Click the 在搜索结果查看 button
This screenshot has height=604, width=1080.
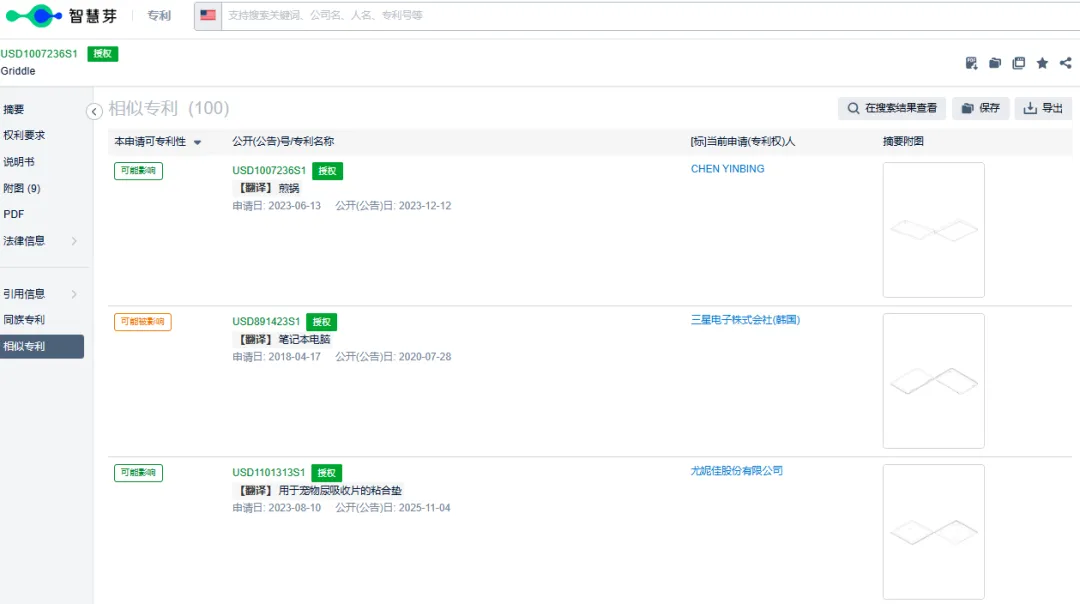point(891,108)
